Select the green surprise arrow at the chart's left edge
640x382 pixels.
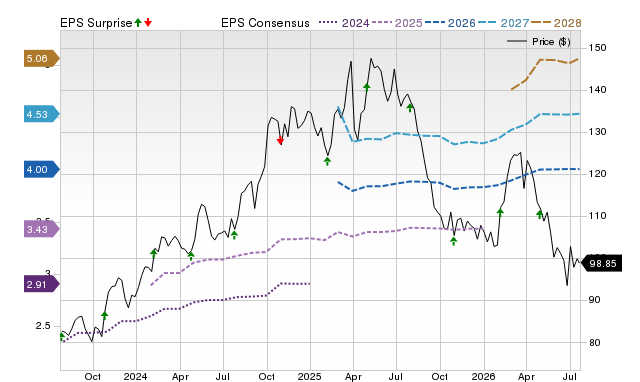click(x=62, y=337)
